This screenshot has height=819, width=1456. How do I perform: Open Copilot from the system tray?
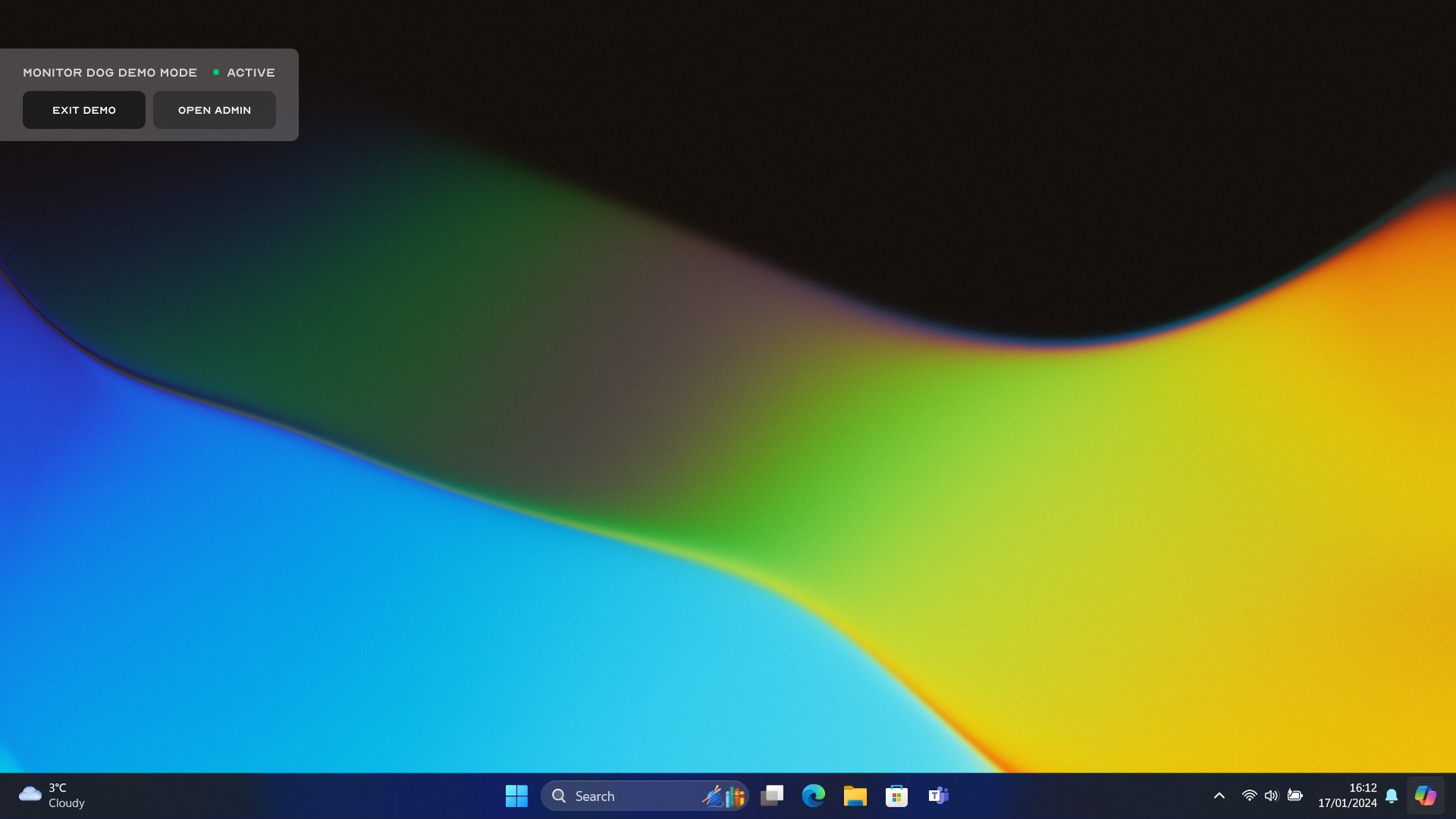pos(1426,795)
